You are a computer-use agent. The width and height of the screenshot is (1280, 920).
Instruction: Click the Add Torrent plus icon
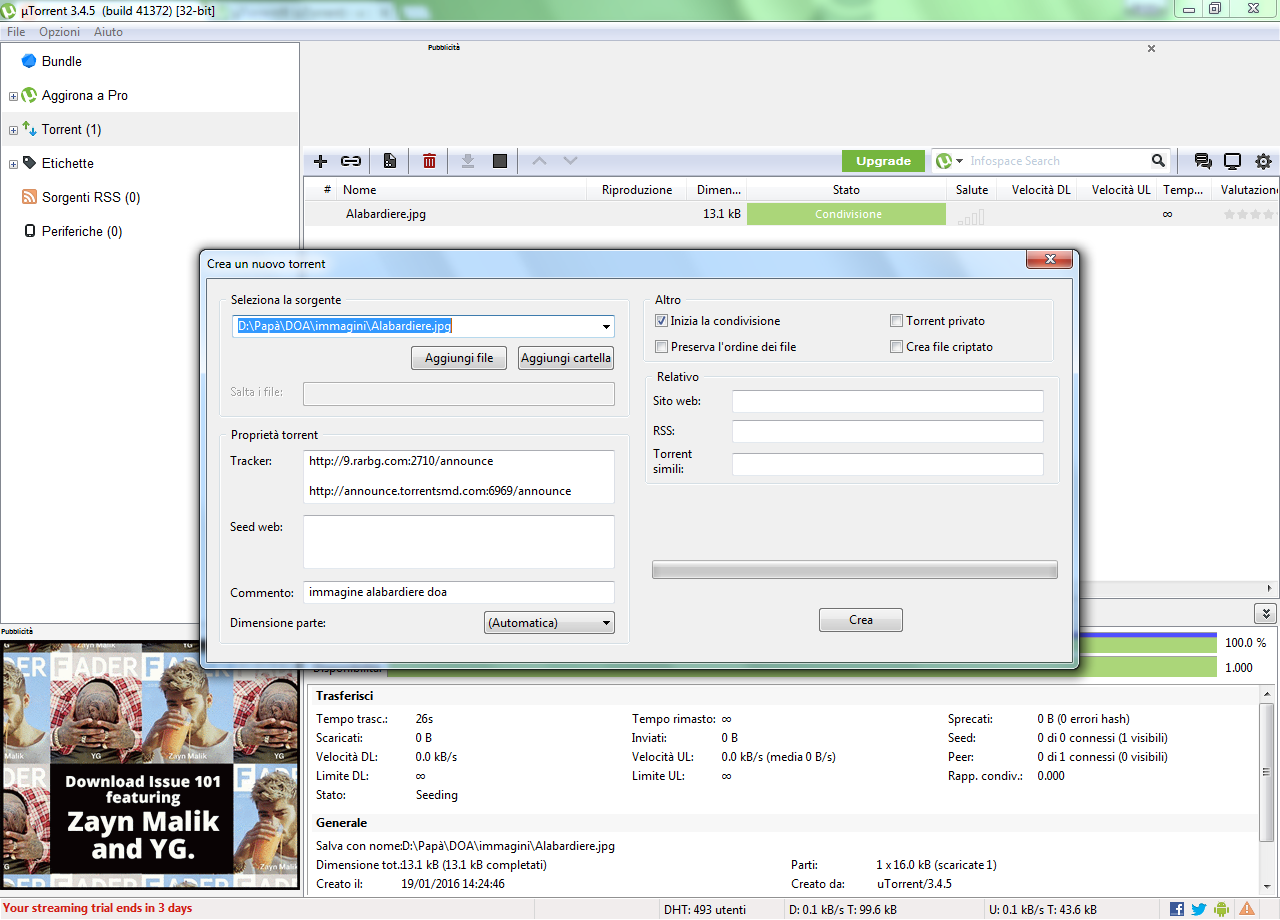[x=320, y=161]
